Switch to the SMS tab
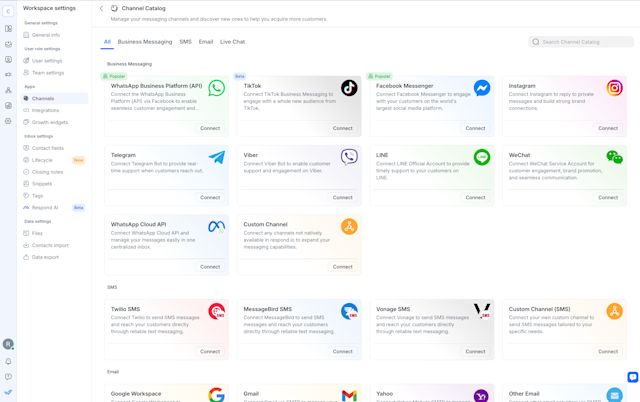The image size is (640, 402). click(x=185, y=42)
